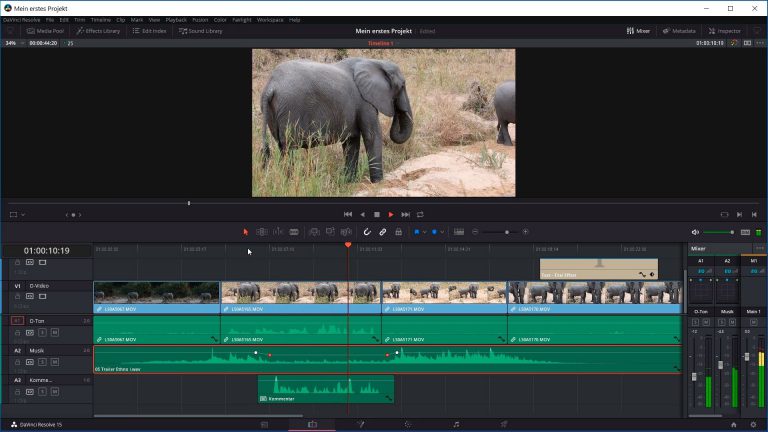Select the 05 Trailer music clip
The height and width of the screenshot is (432, 768).
pos(387,360)
